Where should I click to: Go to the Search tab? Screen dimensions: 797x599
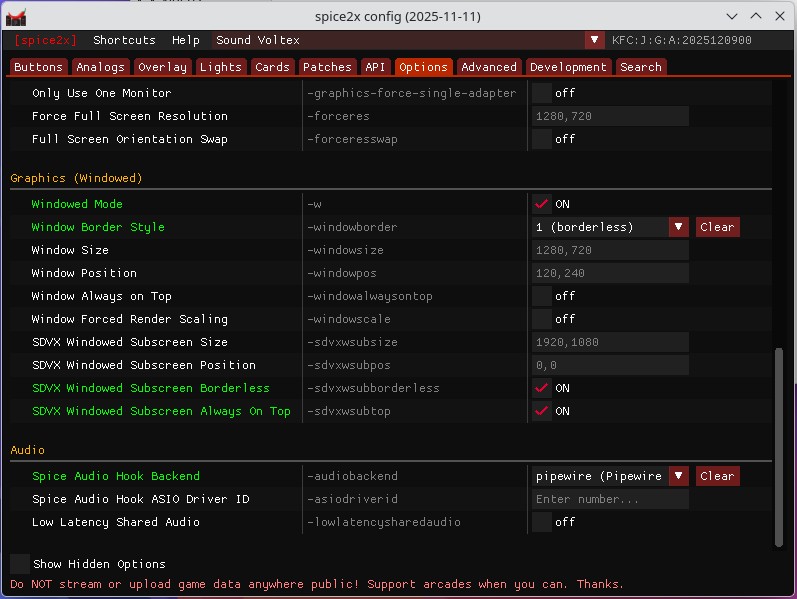(640, 67)
